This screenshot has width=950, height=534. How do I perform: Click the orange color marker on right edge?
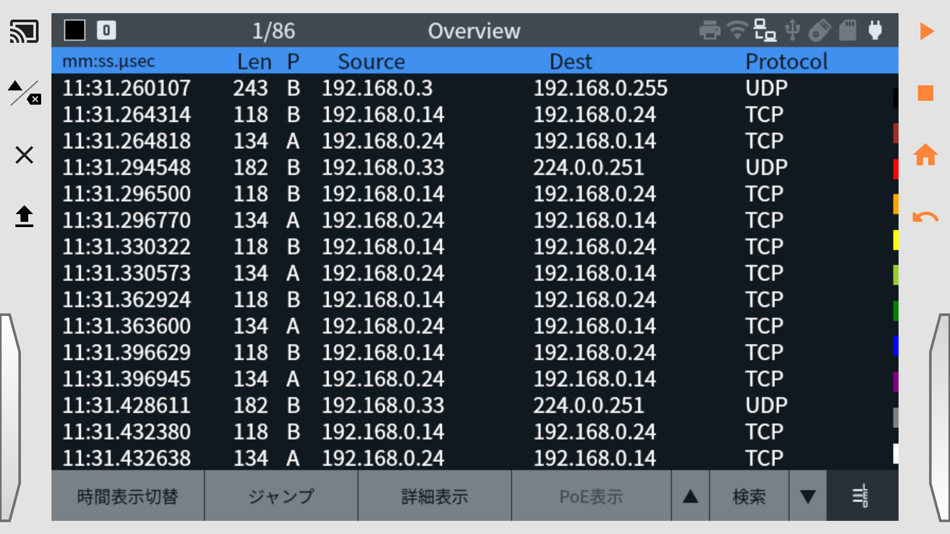[x=895, y=204]
